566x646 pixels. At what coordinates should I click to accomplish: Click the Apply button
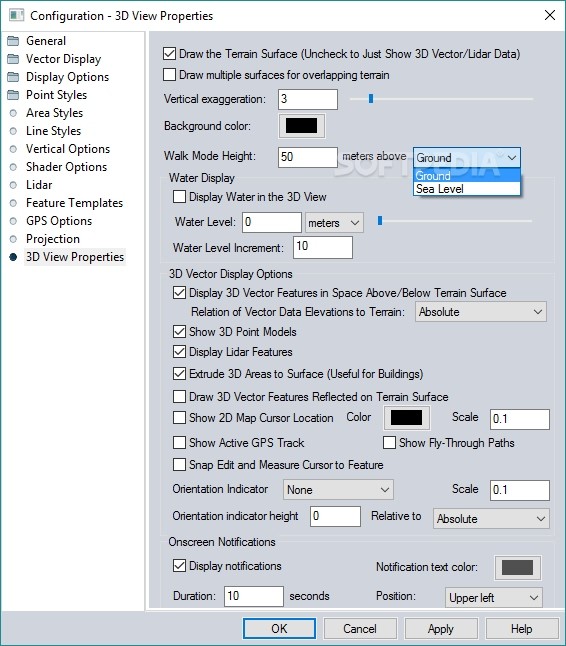pos(441,629)
